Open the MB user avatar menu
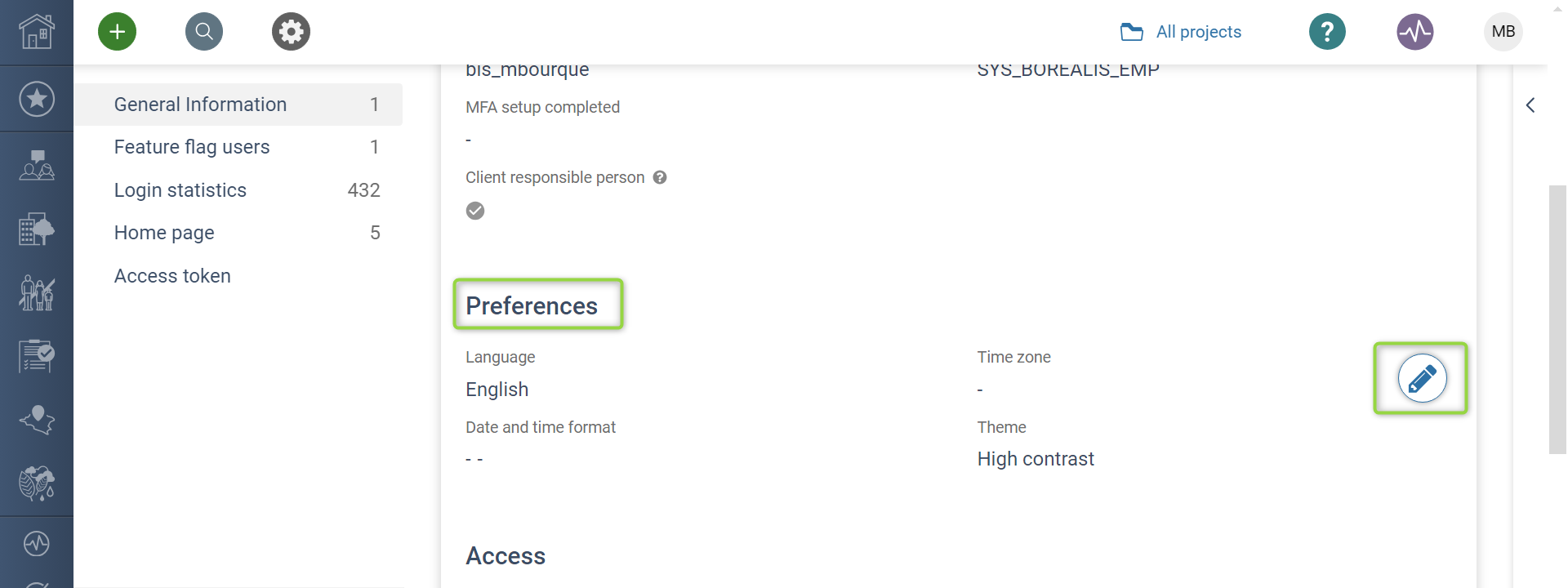This screenshot has width=1568, height=588. click(x=1503, y=32)
